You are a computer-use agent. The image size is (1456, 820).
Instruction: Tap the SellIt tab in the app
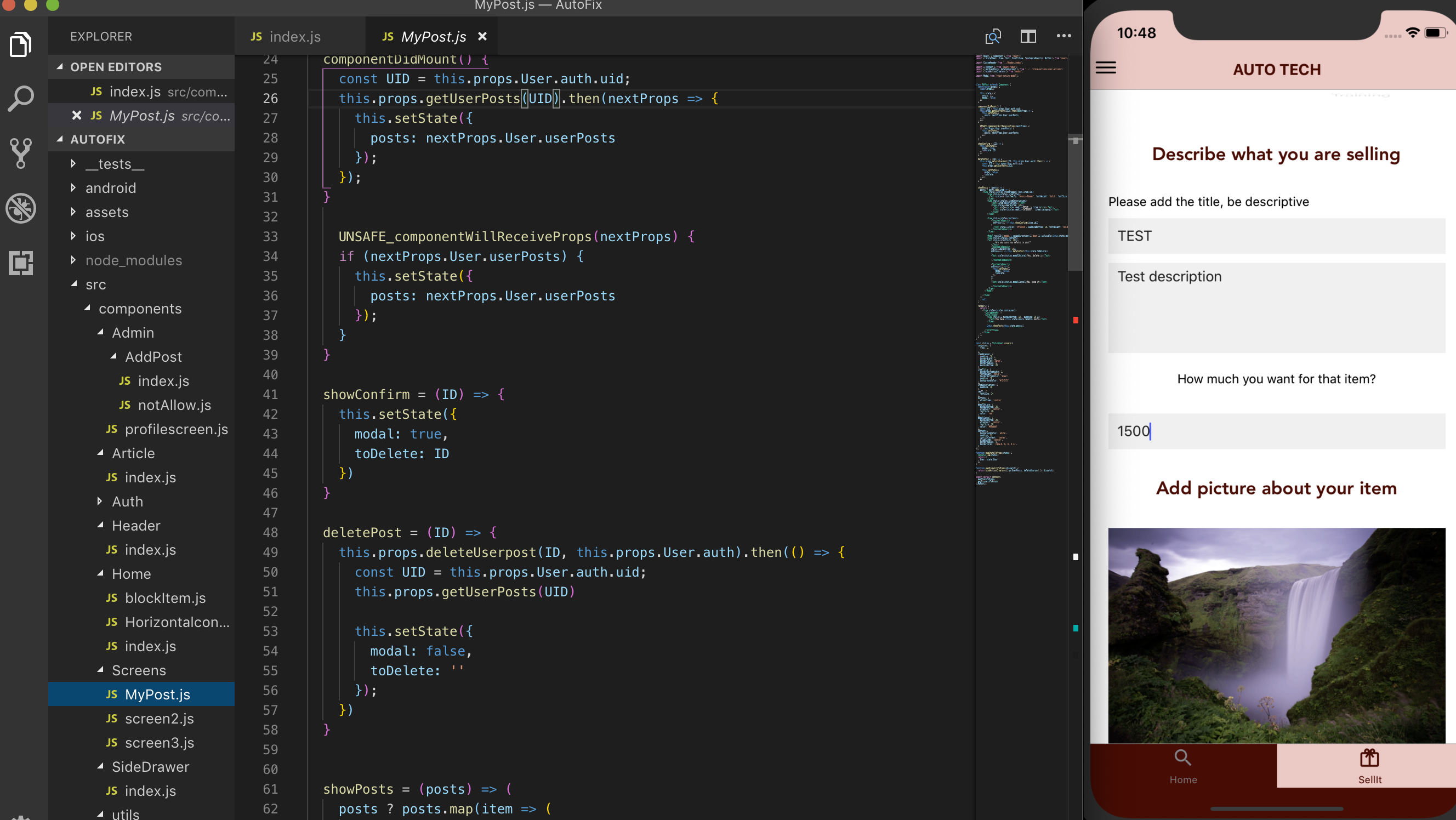click(x=1369, y=766)
